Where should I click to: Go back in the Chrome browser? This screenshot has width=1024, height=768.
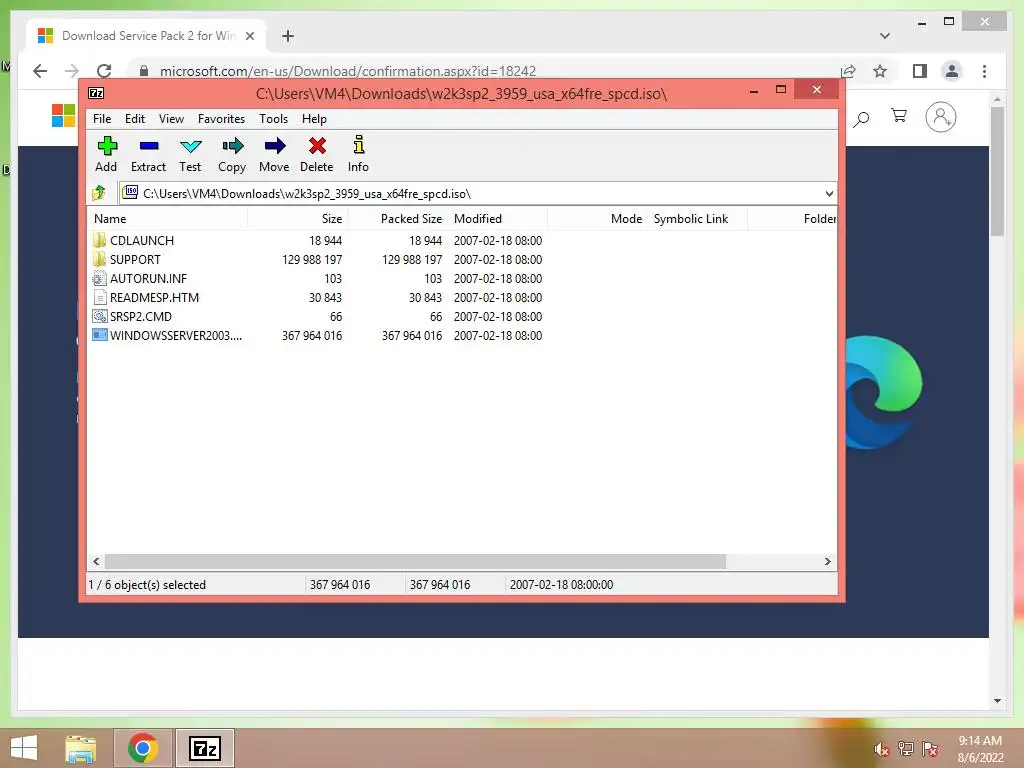point(40,71)
